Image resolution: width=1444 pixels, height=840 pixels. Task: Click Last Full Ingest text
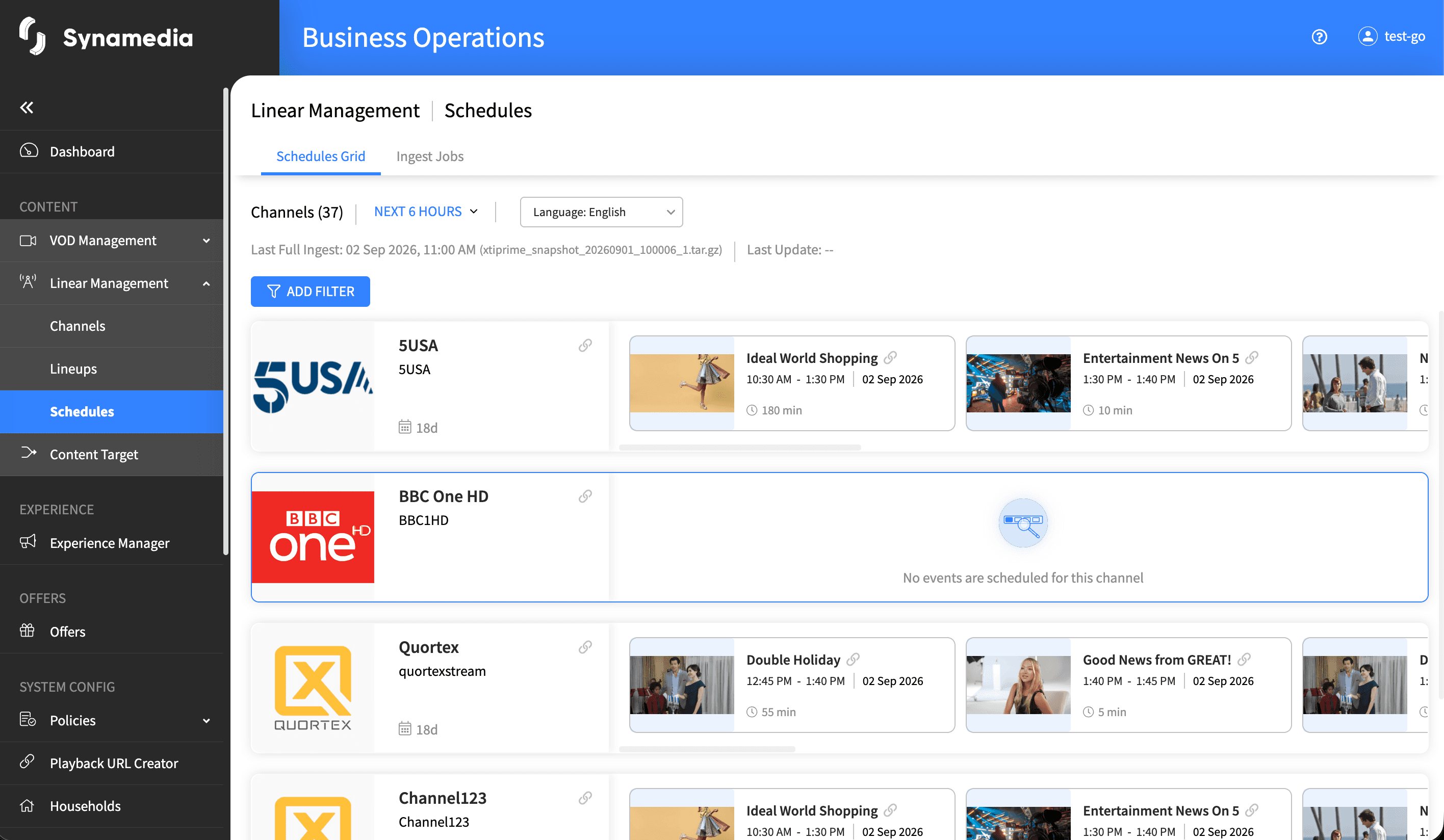tap(486, 249)
